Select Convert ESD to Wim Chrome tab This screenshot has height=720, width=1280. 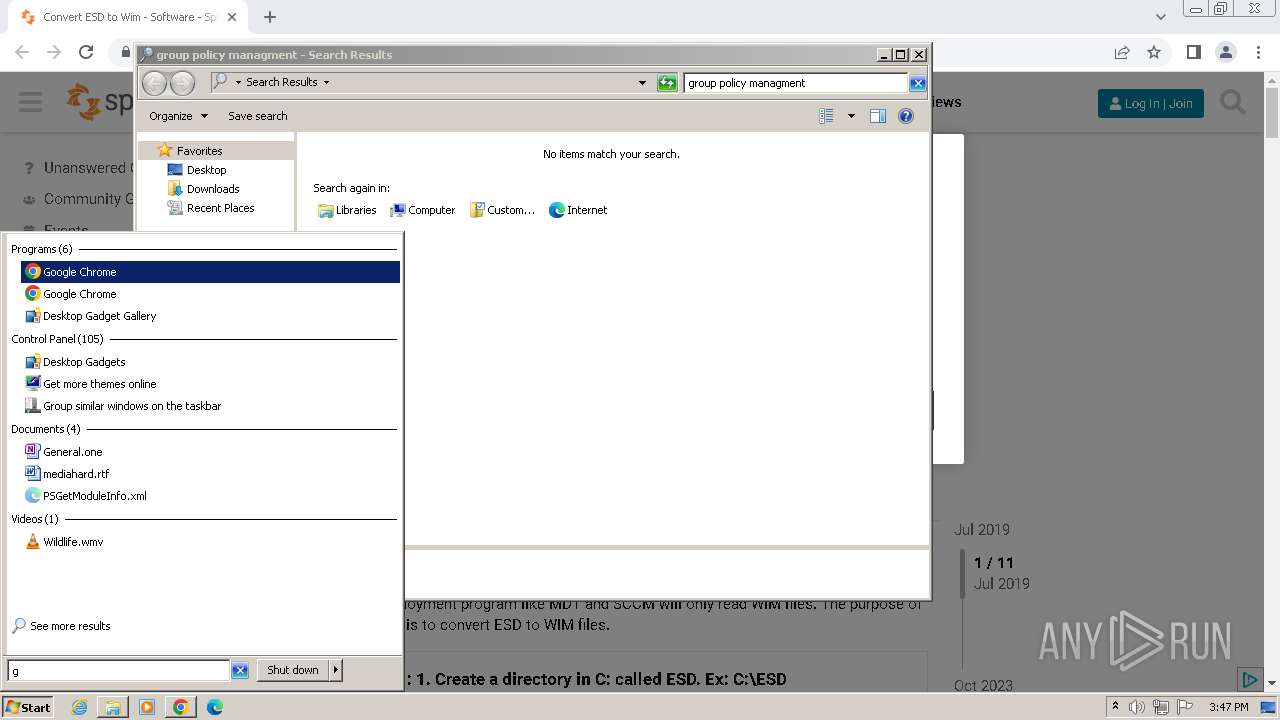(x=128, y=17)
